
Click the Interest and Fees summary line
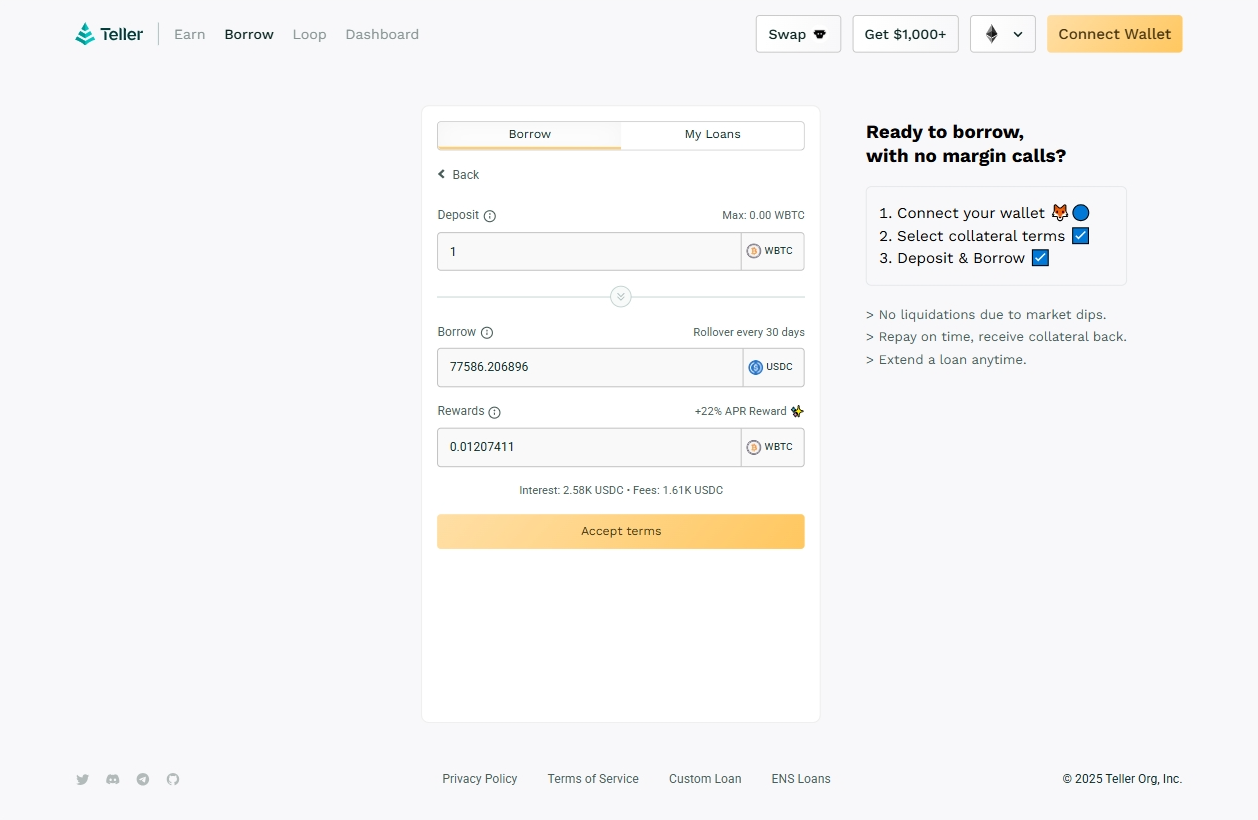621,491
